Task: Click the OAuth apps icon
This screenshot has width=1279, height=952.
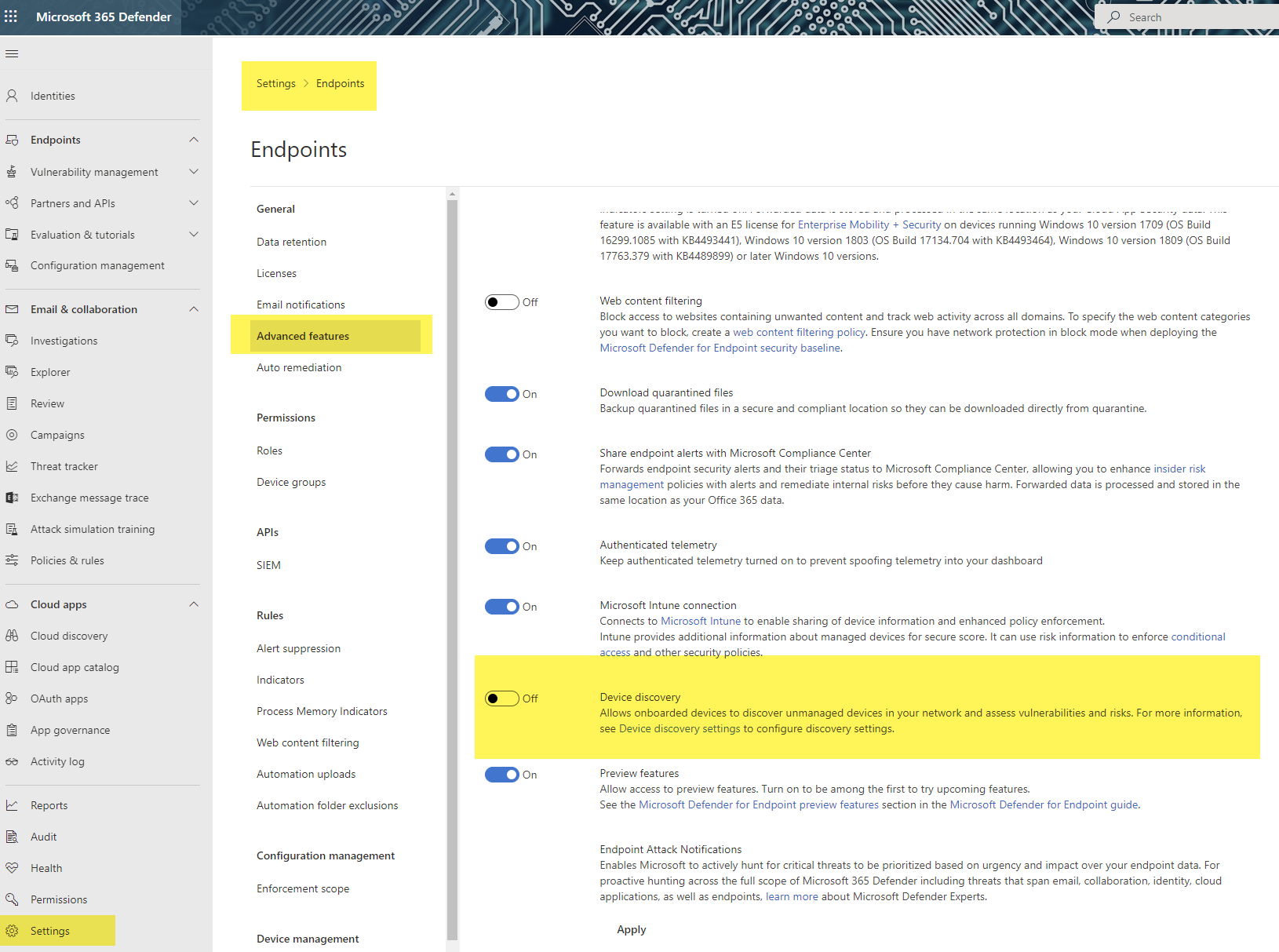Action: click(12, 698)
